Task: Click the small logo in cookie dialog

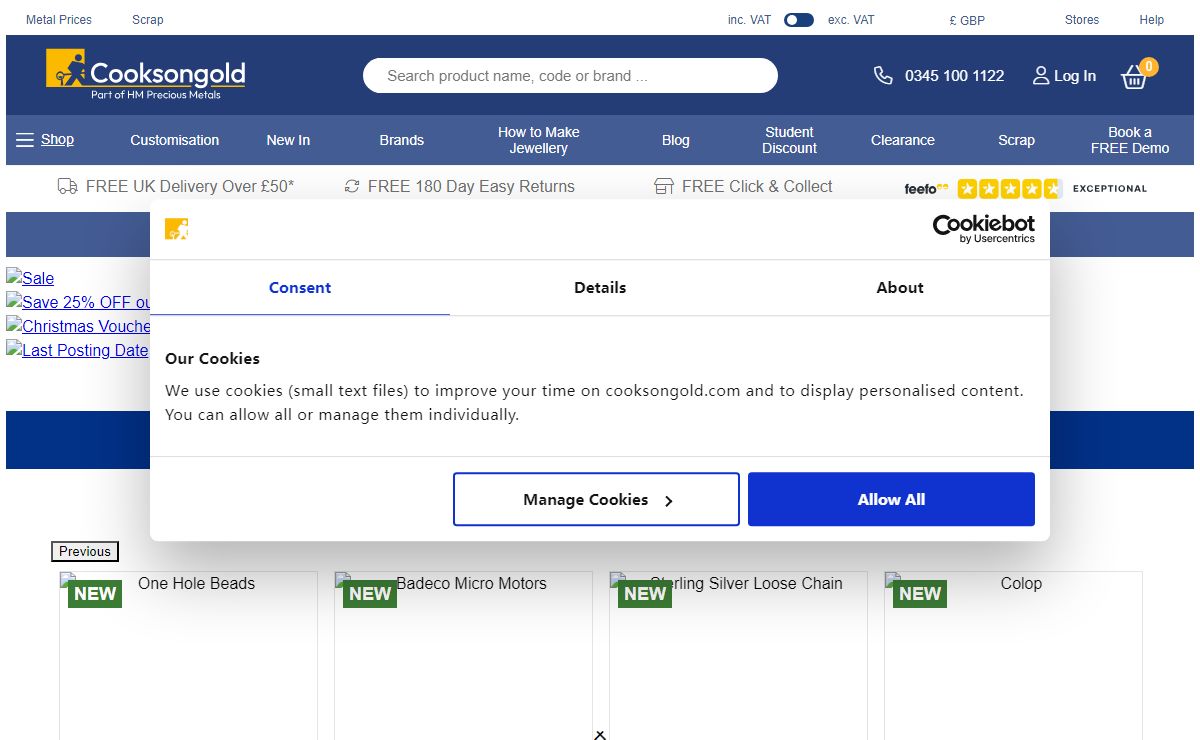Action: [177, 229]
